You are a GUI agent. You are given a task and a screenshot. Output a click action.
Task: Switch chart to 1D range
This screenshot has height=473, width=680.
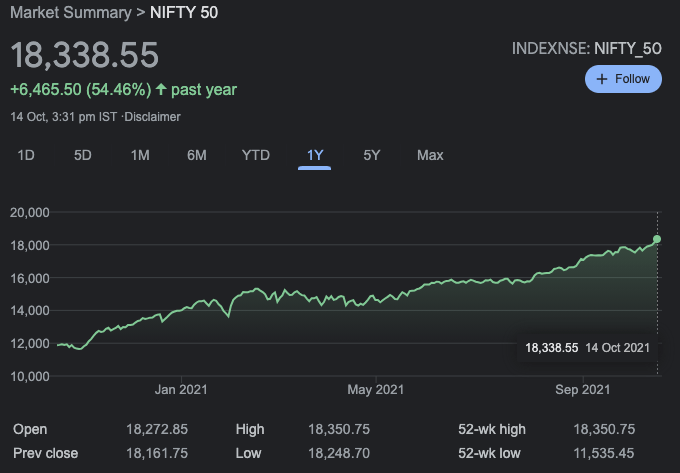point(27,155)
